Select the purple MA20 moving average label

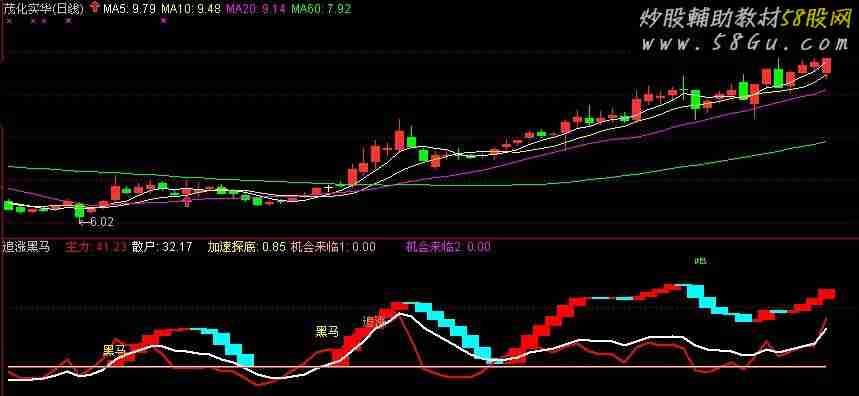tap(256, 8)
